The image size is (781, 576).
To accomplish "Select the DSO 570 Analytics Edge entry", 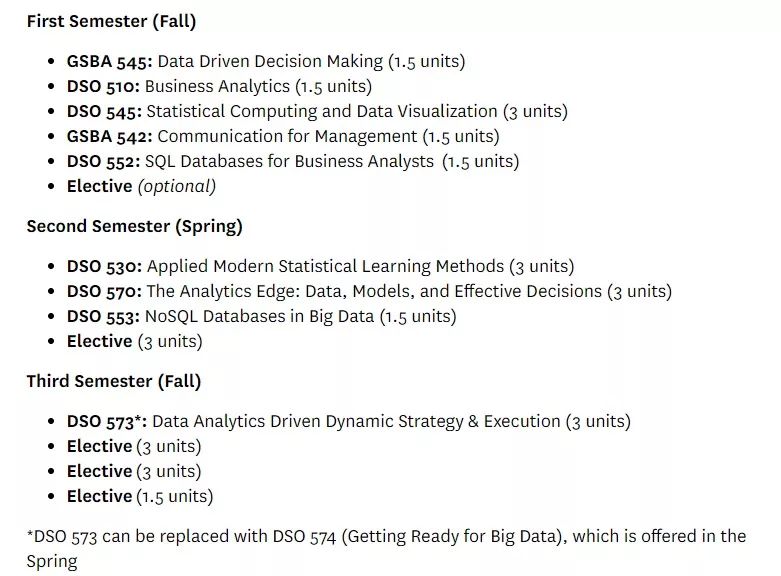I will [x=369, y=291].
